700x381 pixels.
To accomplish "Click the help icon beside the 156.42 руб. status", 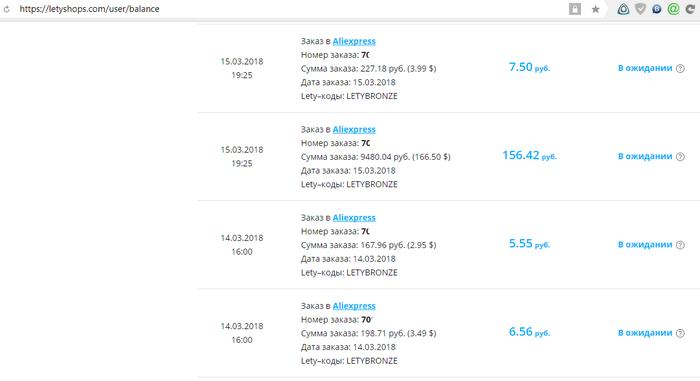I will (x=680, y=156).
